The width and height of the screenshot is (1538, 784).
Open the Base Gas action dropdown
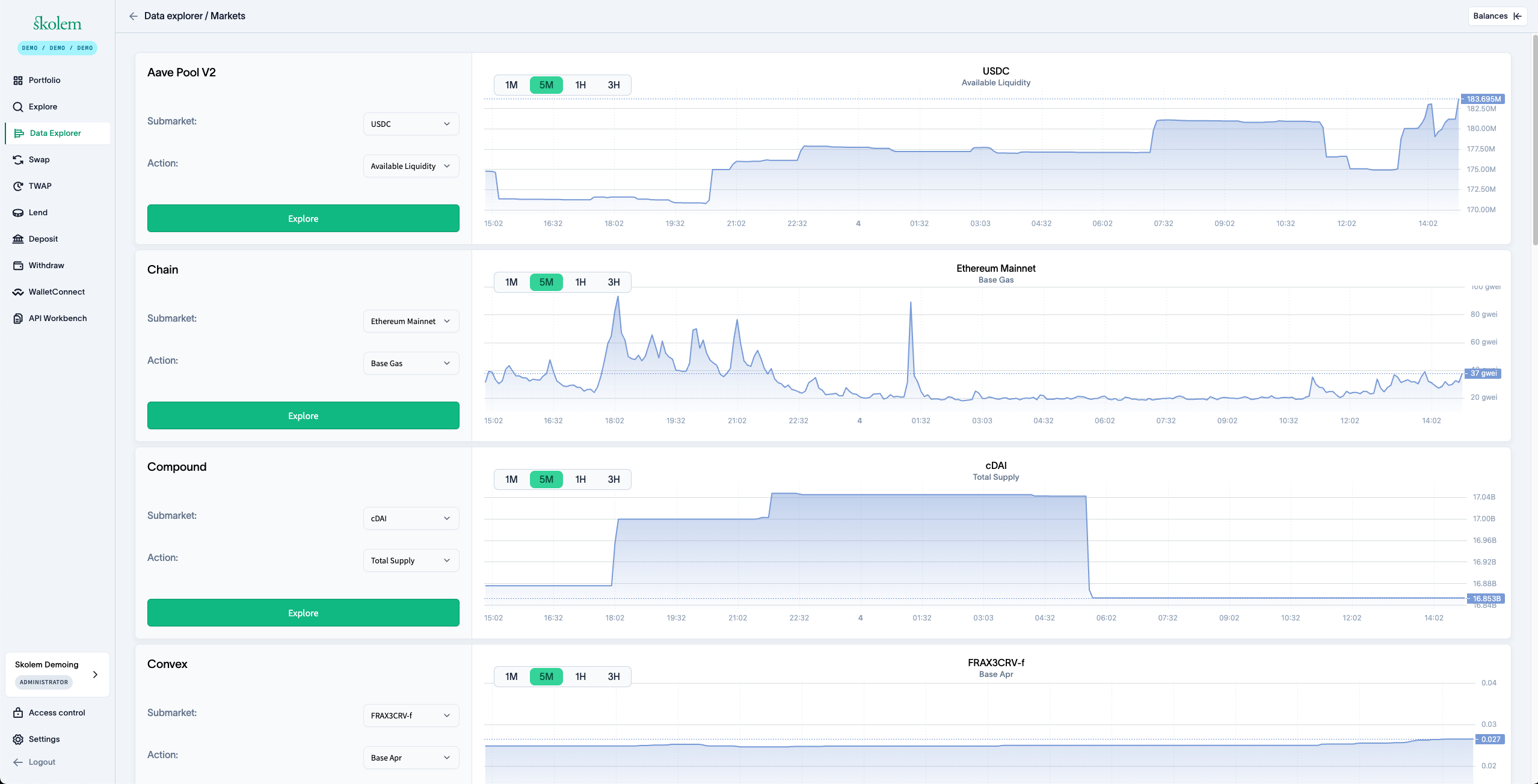(x=411, y=363)
